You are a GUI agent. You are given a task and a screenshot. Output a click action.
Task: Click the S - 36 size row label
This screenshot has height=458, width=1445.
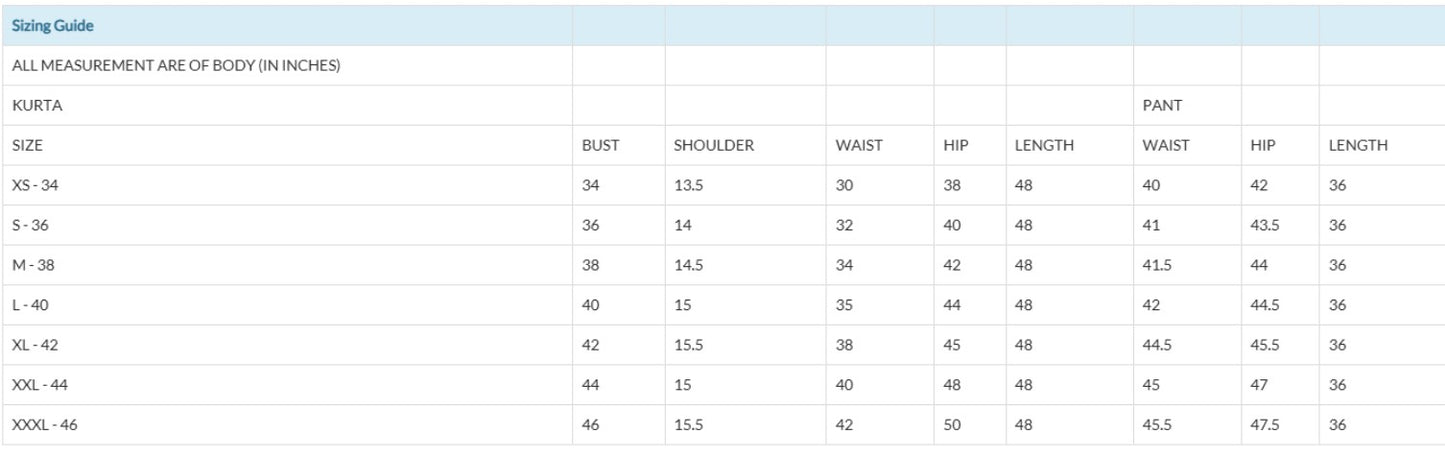pos(30,225)
